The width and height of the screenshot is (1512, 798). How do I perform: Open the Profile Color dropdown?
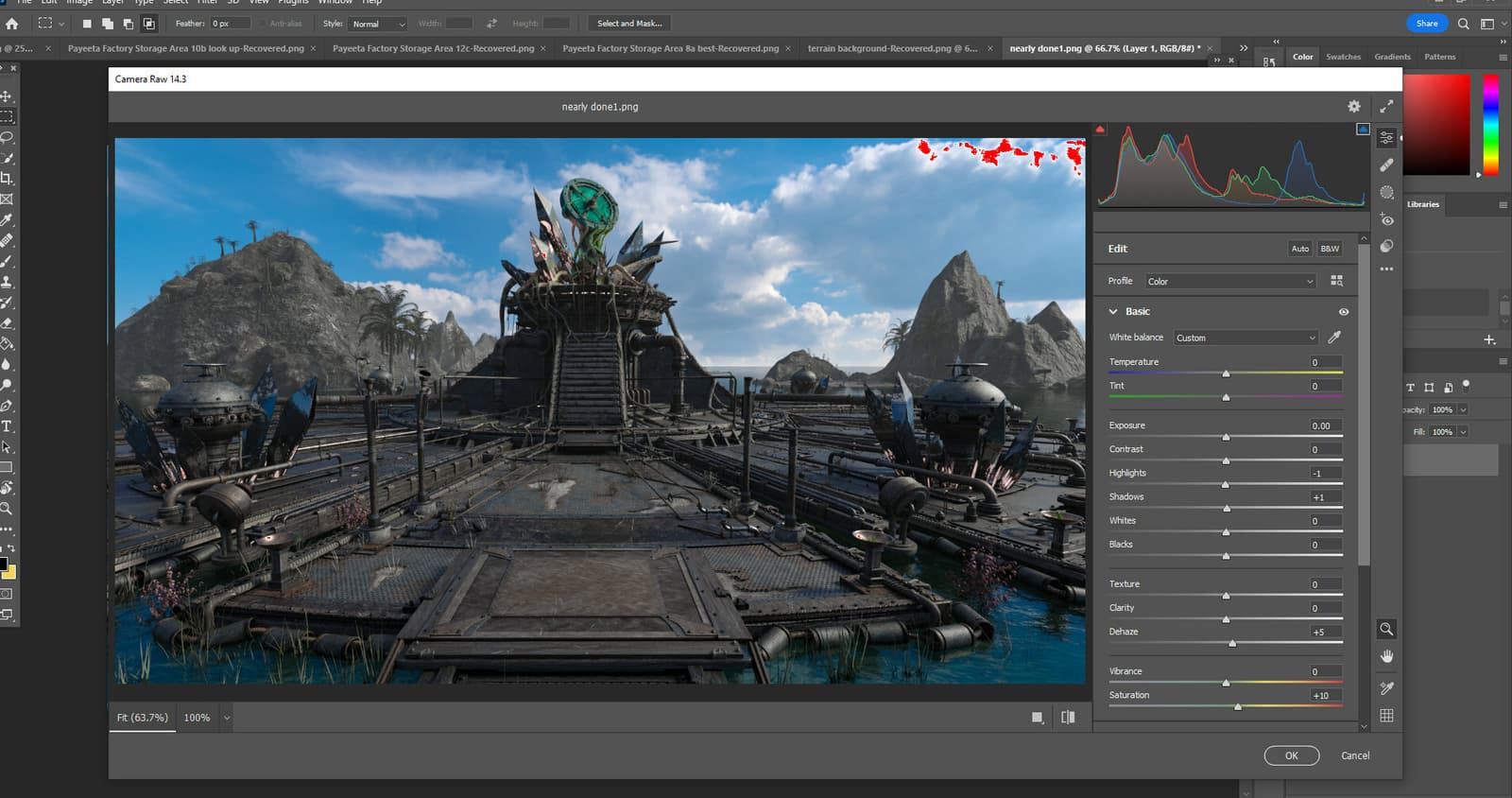coord(1230,282)
